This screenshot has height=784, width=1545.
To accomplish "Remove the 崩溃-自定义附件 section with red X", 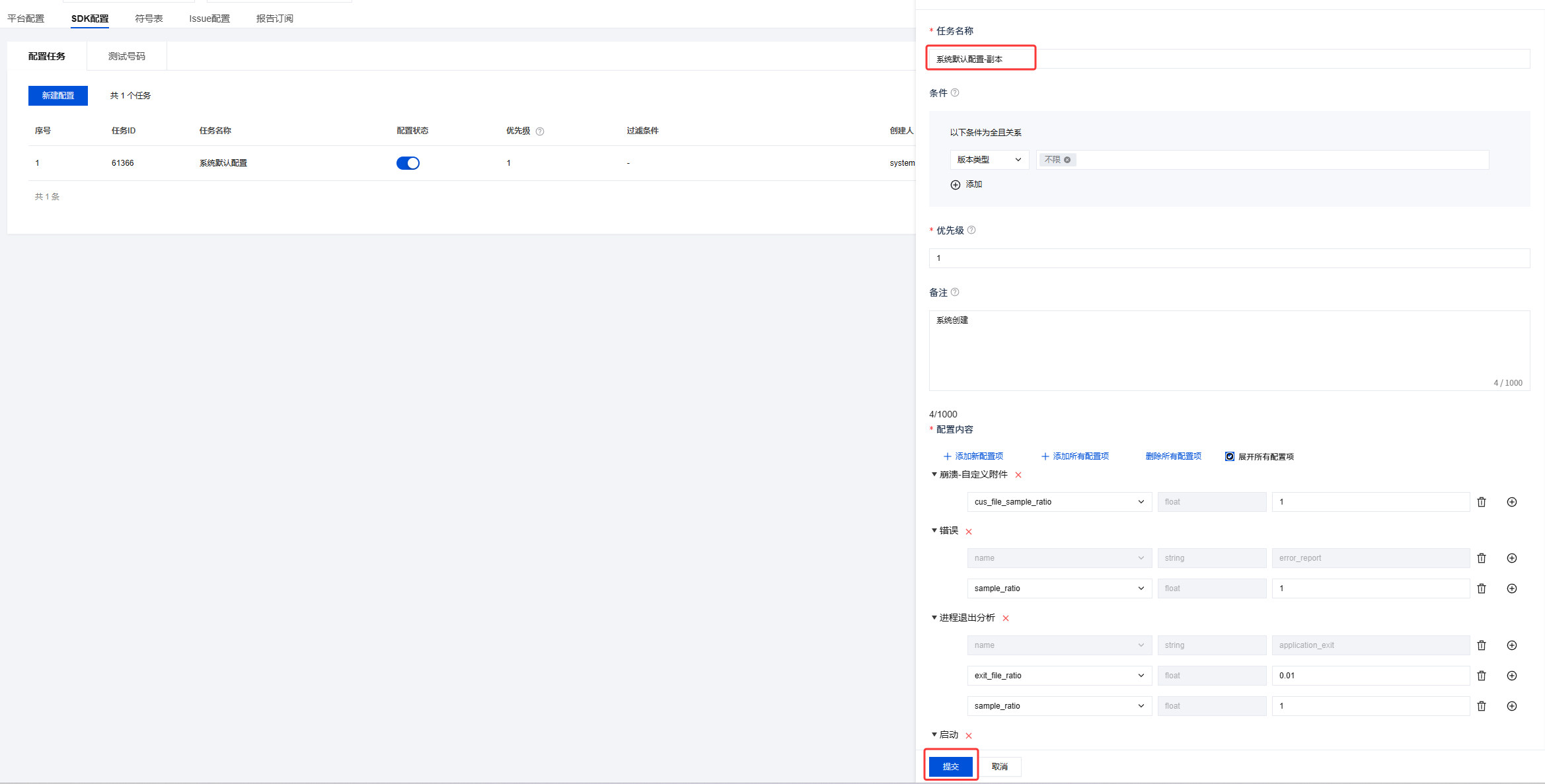I will click(x=1018, y=475).
